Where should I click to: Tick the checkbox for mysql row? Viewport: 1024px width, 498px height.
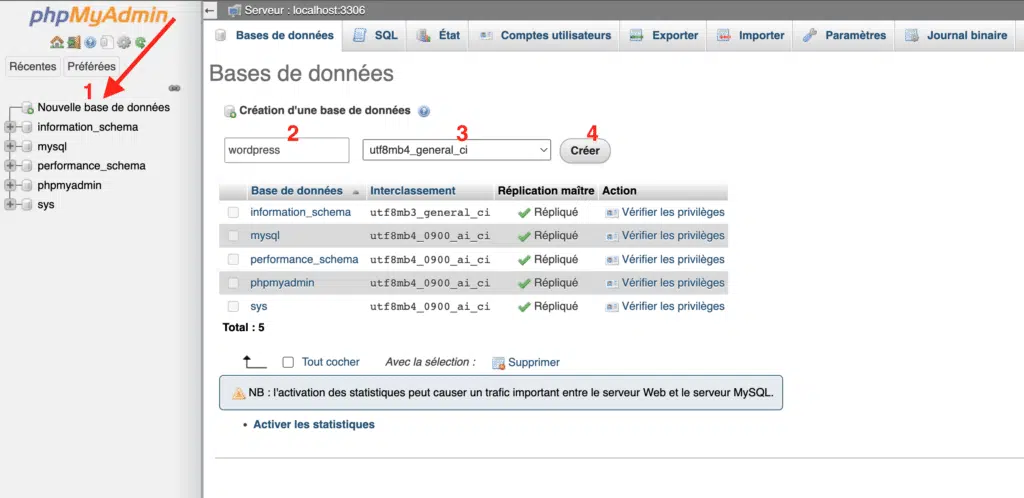point(233,236)
